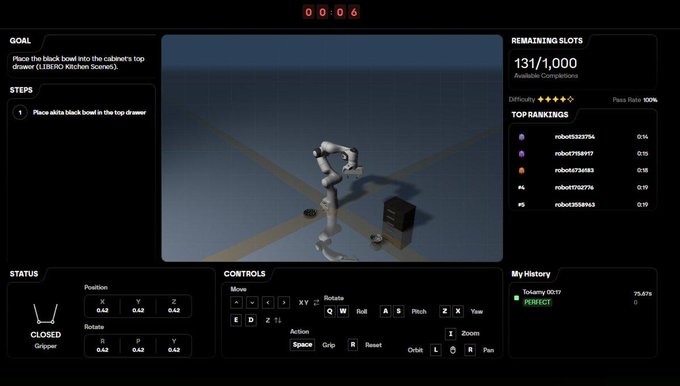Click the 0:14 time for robot5323754
This screenshot has height=386, width=680.
click(643, 137)
